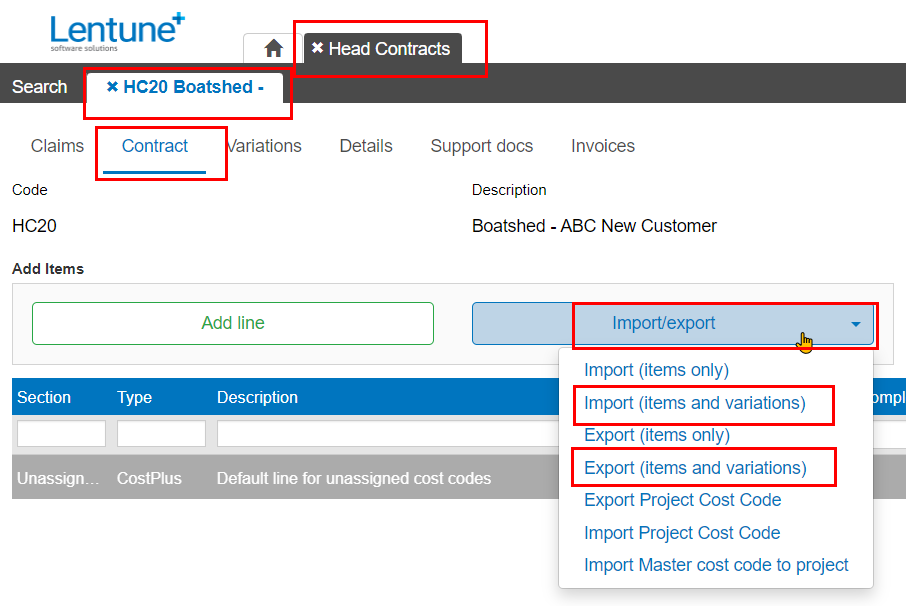
Task: Click the Section filter field
Action: (60, 432)
